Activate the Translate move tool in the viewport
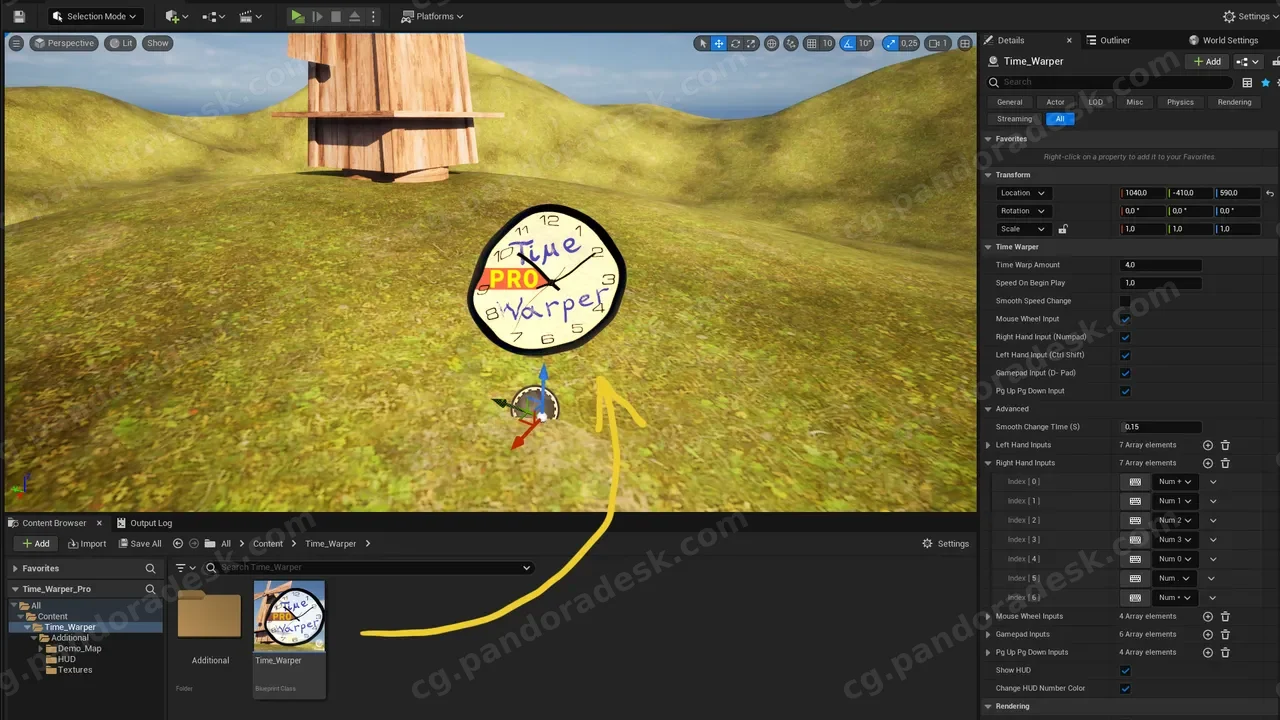The image size is (1280, 720). click(x=719, y=43)
